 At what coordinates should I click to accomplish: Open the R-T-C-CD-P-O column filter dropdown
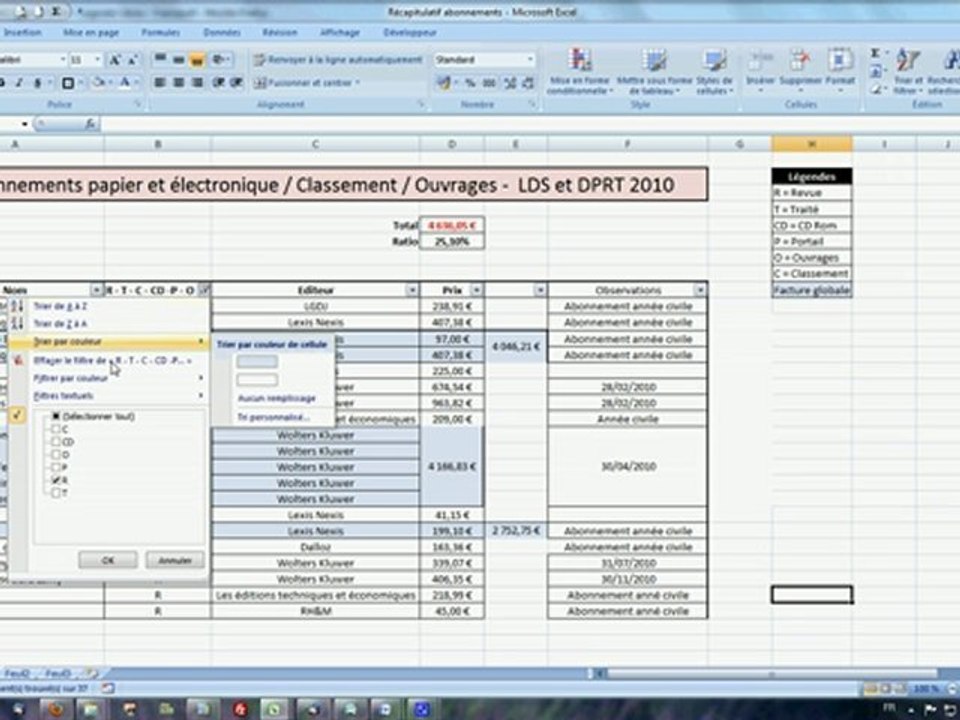[x=204, y=290]
